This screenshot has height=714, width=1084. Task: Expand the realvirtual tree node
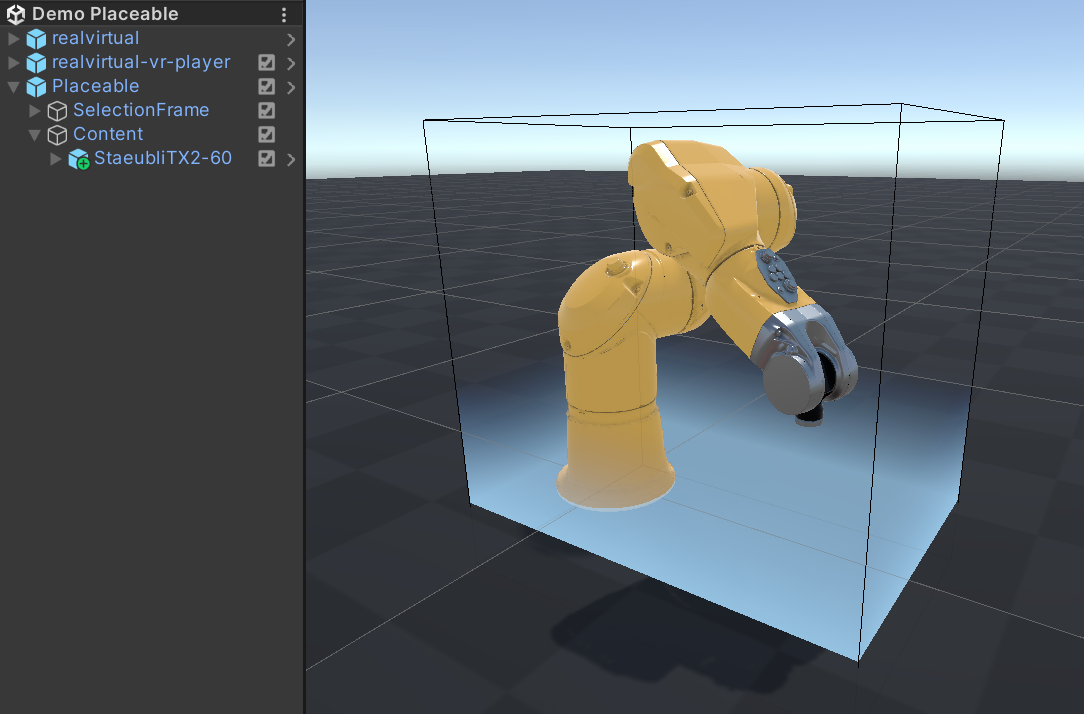[x=14, y=39]
